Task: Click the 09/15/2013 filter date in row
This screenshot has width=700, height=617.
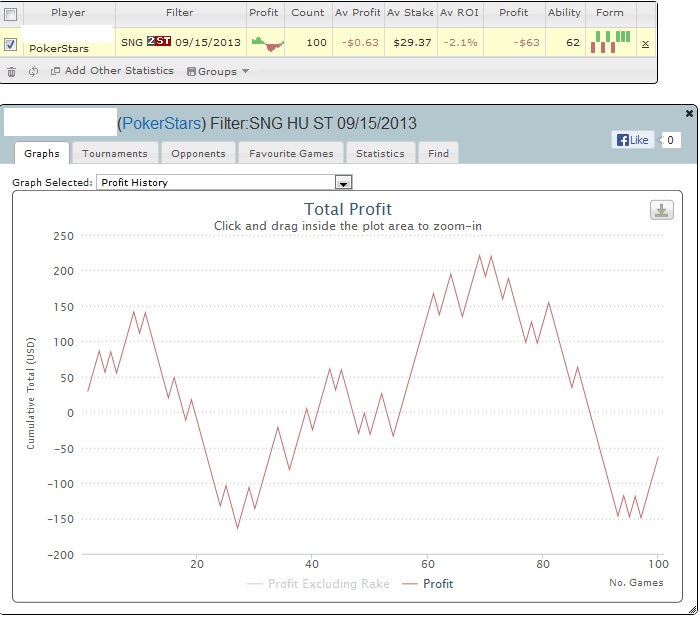Action: click(x=208, y=42)
